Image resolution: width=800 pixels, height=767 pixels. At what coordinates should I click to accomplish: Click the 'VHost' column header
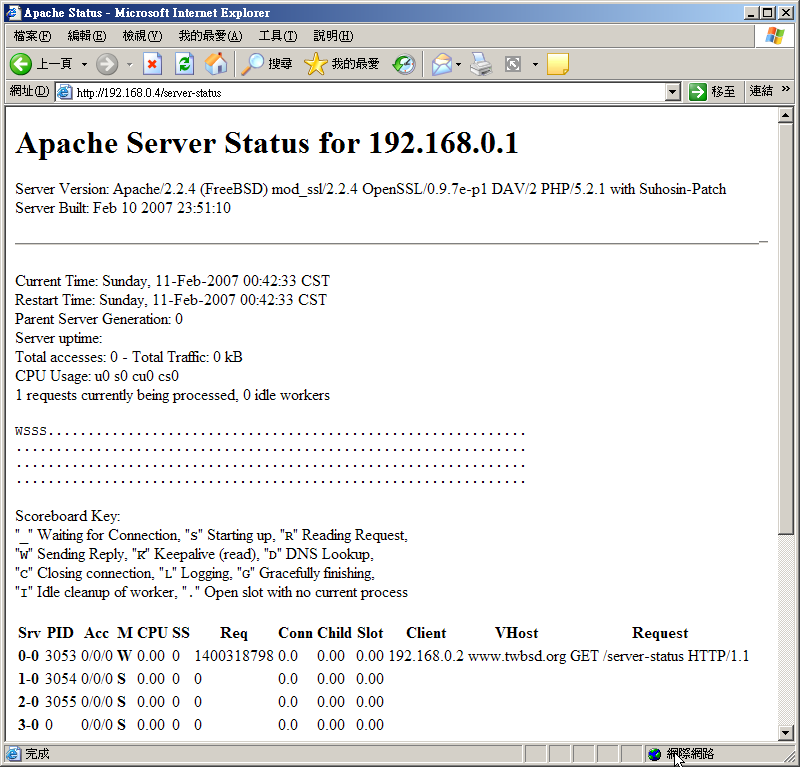tap(516, 633)
